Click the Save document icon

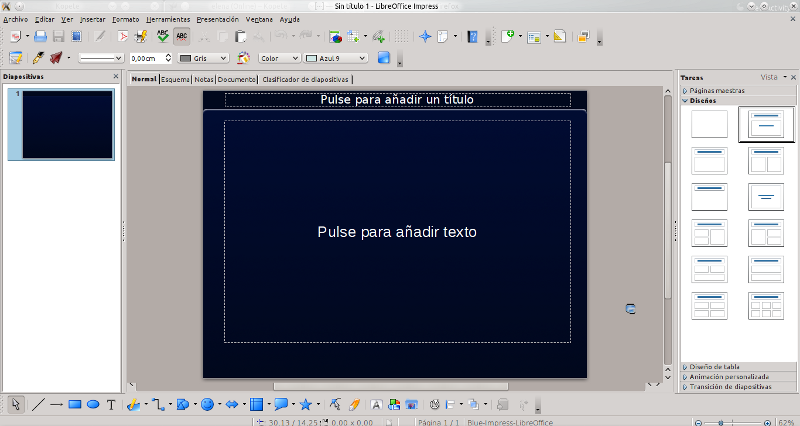(x=58, y=36)
